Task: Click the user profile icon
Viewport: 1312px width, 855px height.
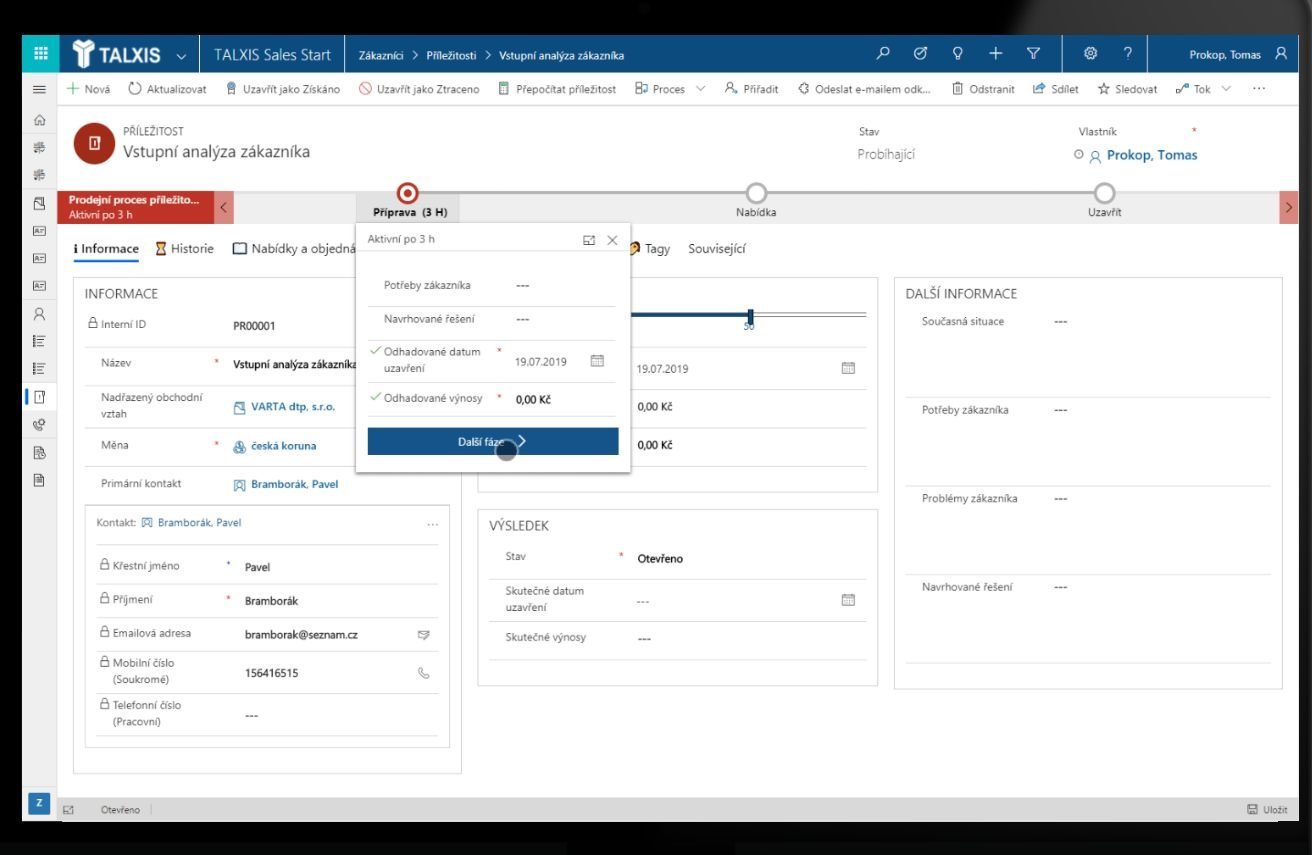Action: [1281, 54]
